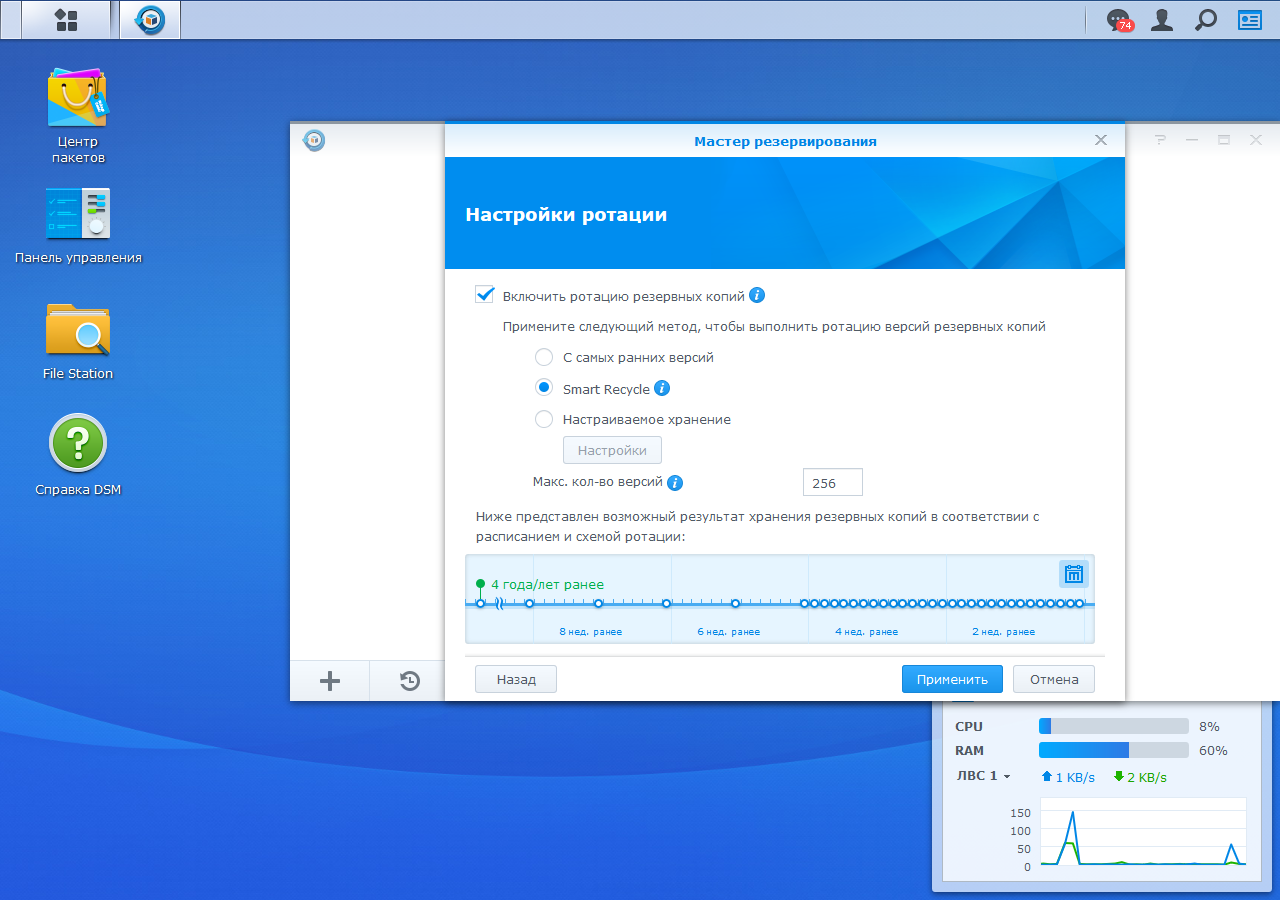Screen dimensions: 1280x900
Task: Open calendar icon on the timeline
Action: 1074,574
